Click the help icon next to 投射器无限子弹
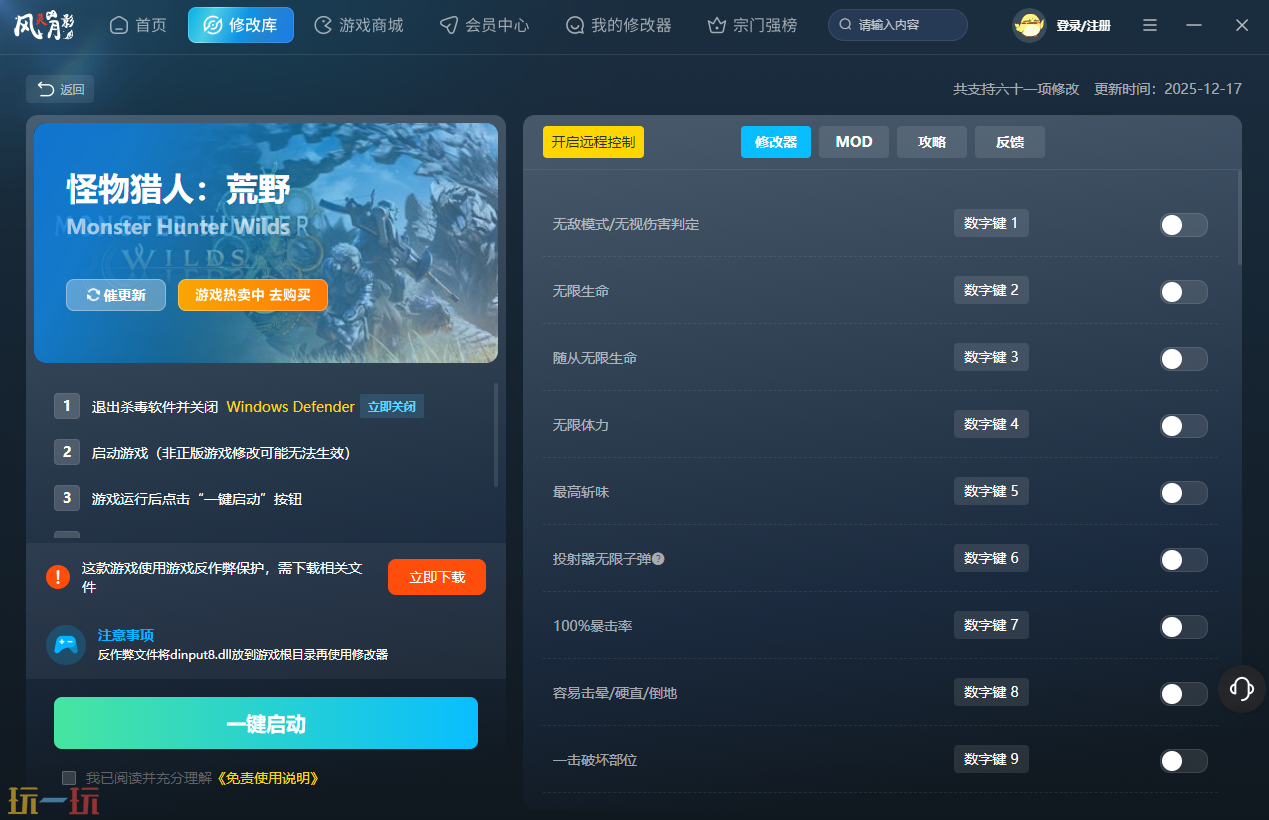Viewport: 1269px width, 820px height. [x=658, y=559]
